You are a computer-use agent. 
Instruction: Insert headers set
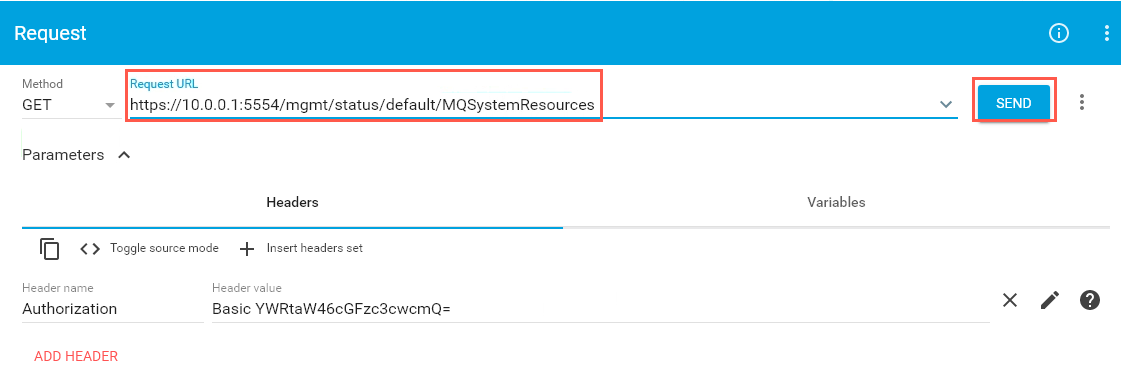(301, 249)
